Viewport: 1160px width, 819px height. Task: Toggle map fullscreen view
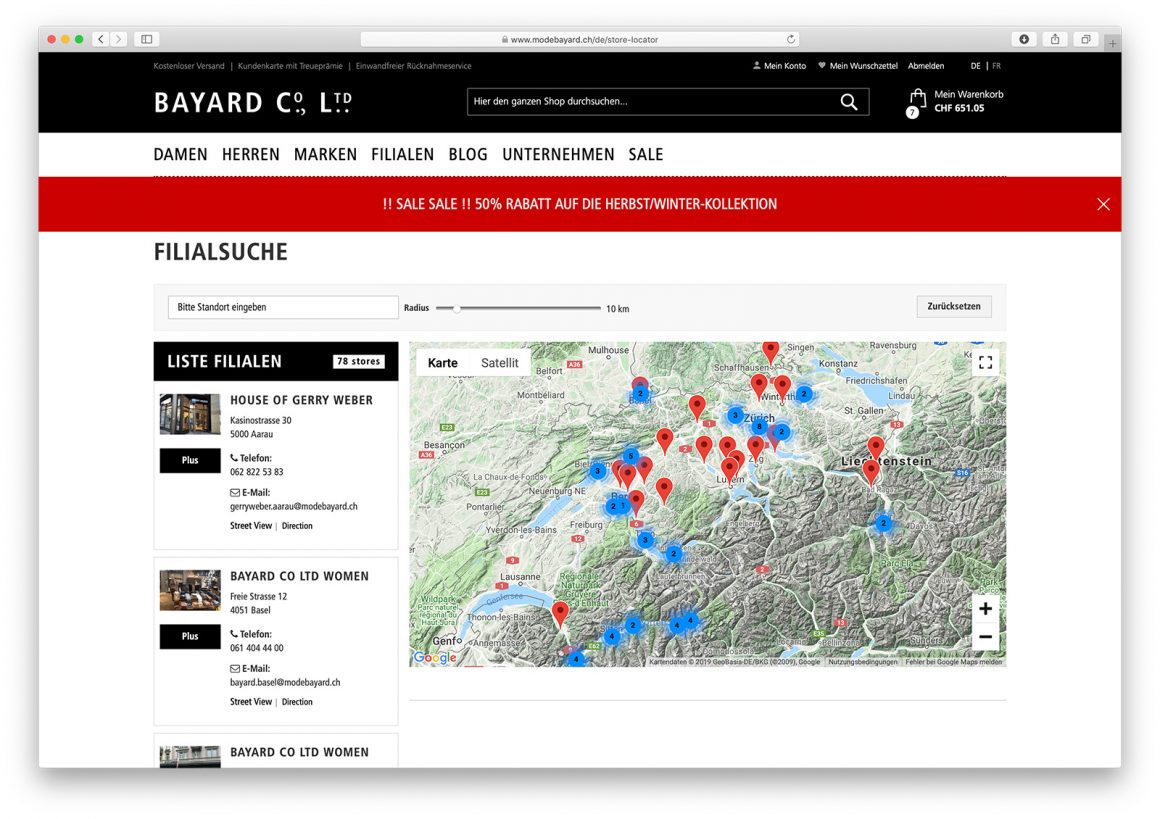[x=985, y=363]
